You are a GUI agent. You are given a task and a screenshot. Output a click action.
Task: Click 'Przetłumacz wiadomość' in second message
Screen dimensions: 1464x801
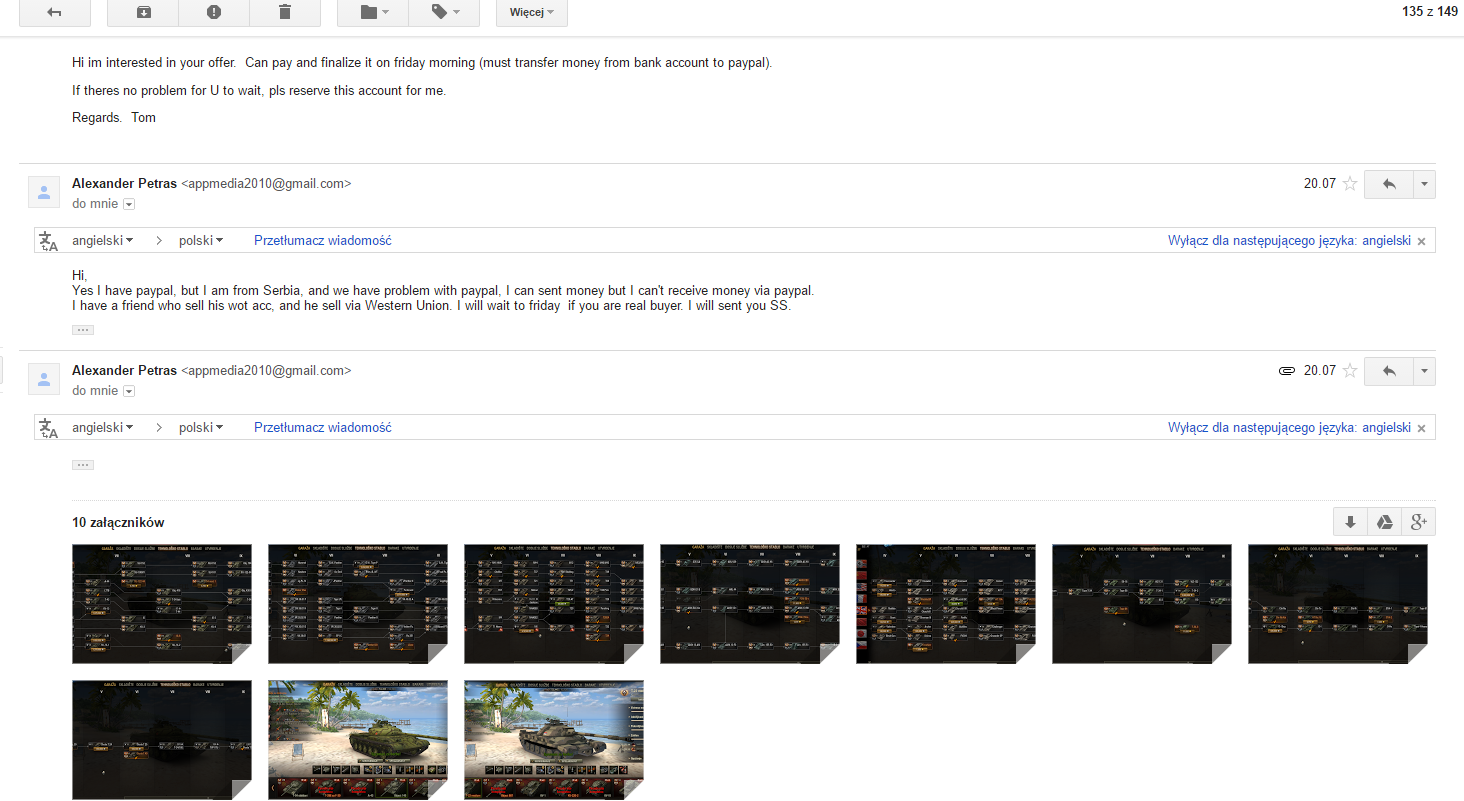[323, 428]
